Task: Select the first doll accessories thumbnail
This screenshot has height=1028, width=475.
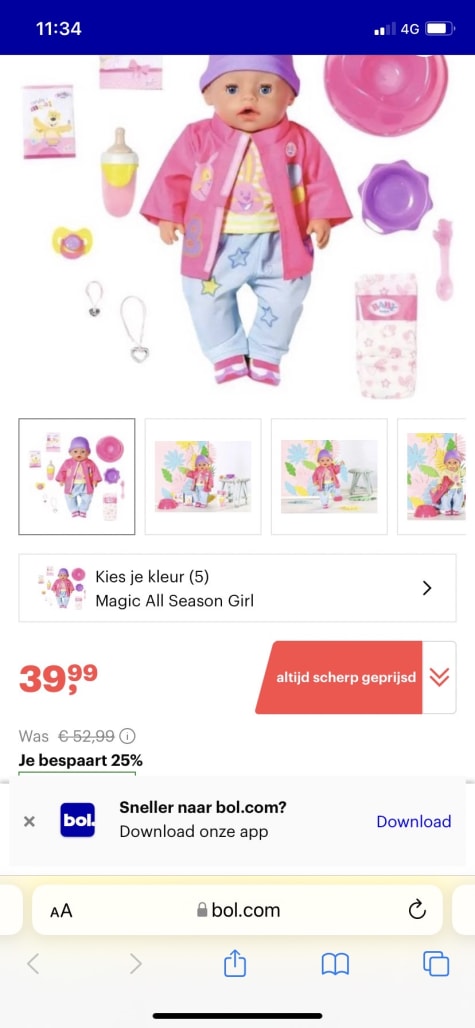Action: click(77, 477)
